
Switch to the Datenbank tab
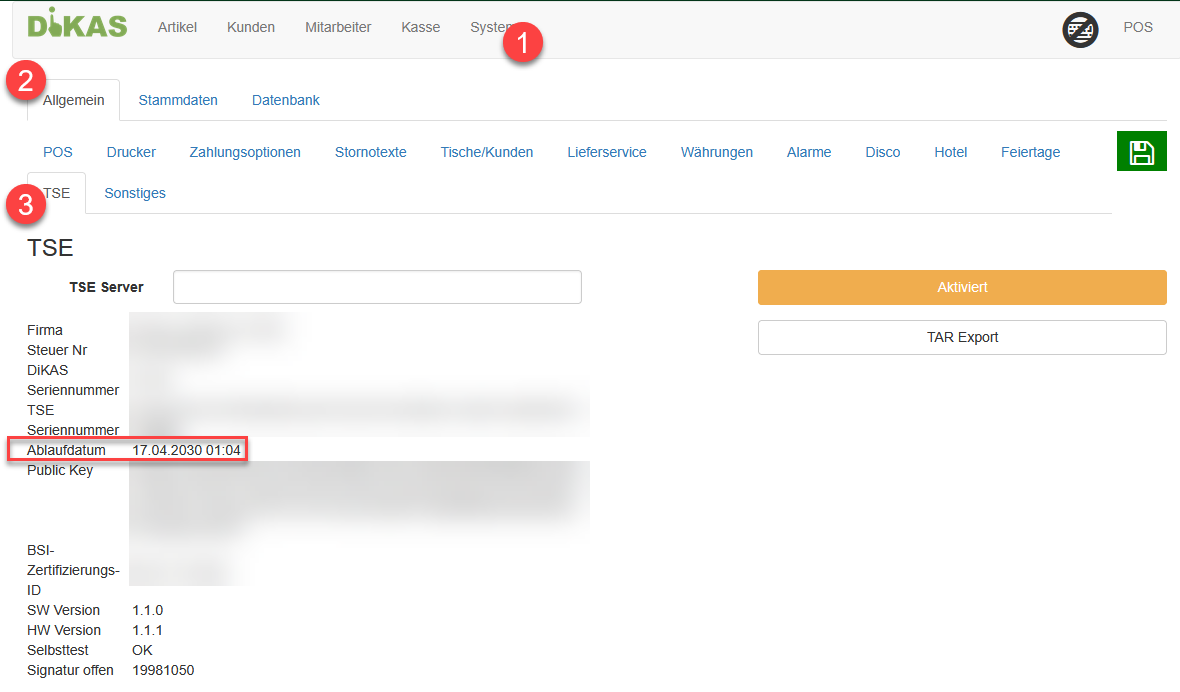tap(286, 100)
